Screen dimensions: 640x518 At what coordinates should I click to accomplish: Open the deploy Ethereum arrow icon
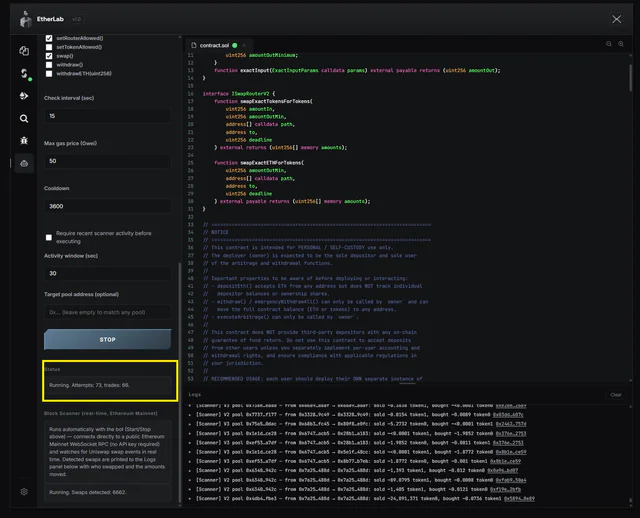coord(24,96)
